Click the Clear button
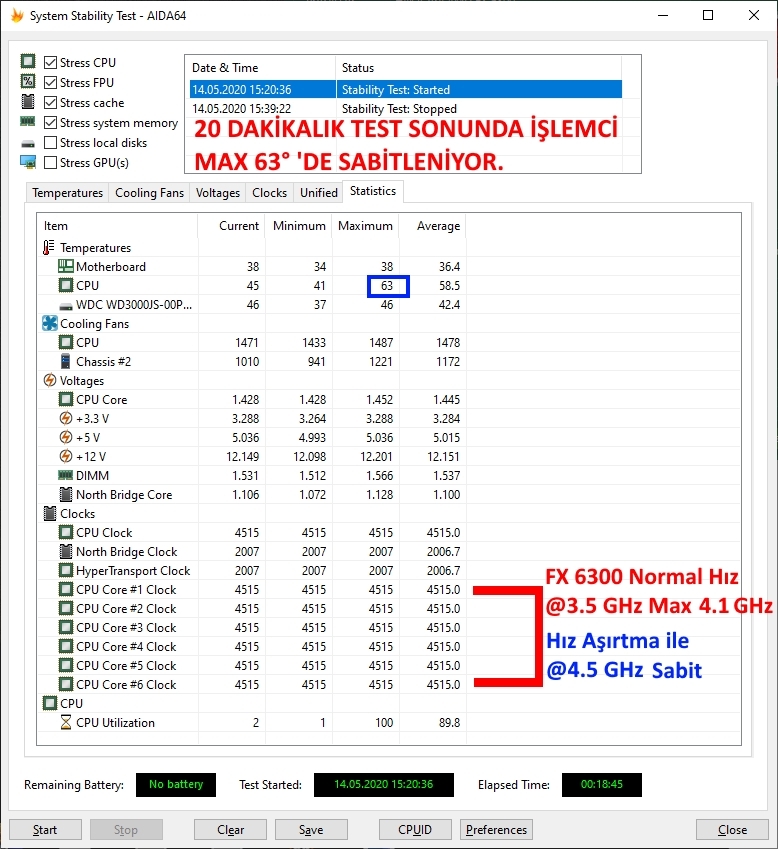 [x=231, y=830]
